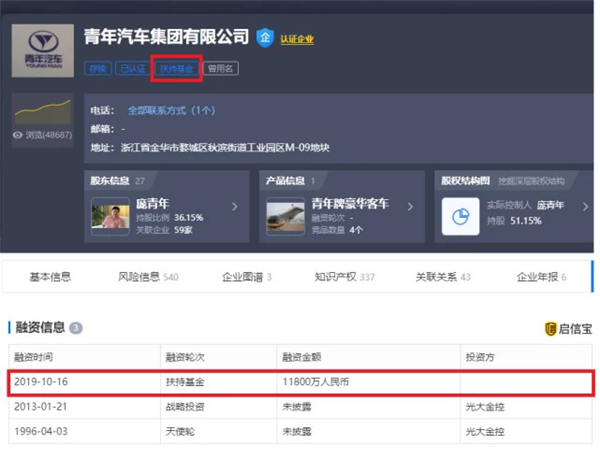Switch to 关联关系 tab
This screenshot has width=600, height=459.
pos(443,277)
